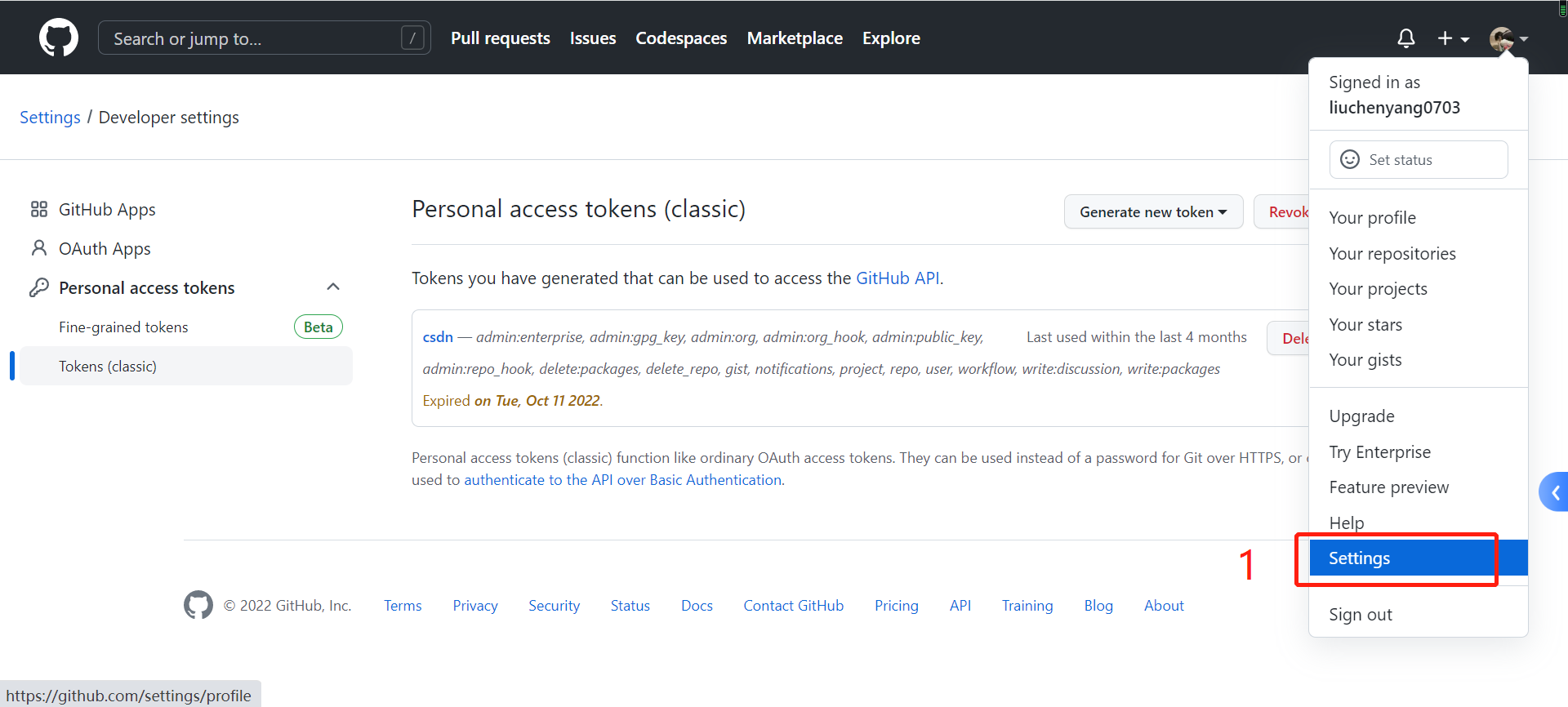The height and width of the screenshot is (707, 1568).
Task: Select Settings in the user menu
Action: point(1359,558)
